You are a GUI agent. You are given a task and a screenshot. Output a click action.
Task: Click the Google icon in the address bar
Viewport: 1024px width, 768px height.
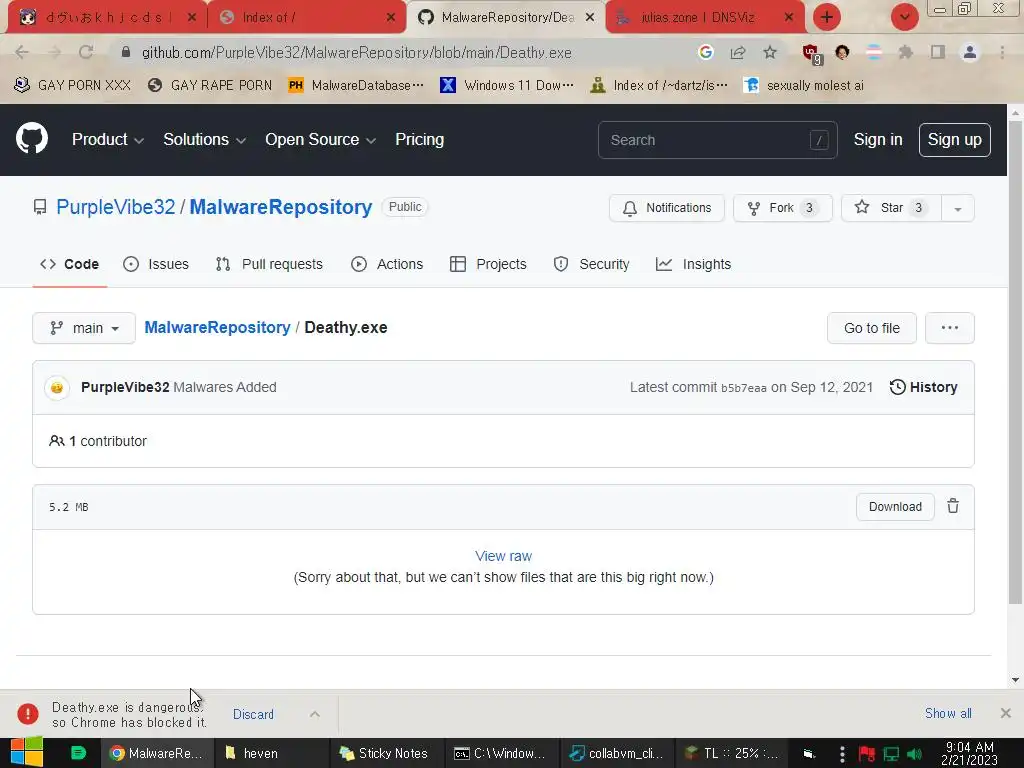705,52
